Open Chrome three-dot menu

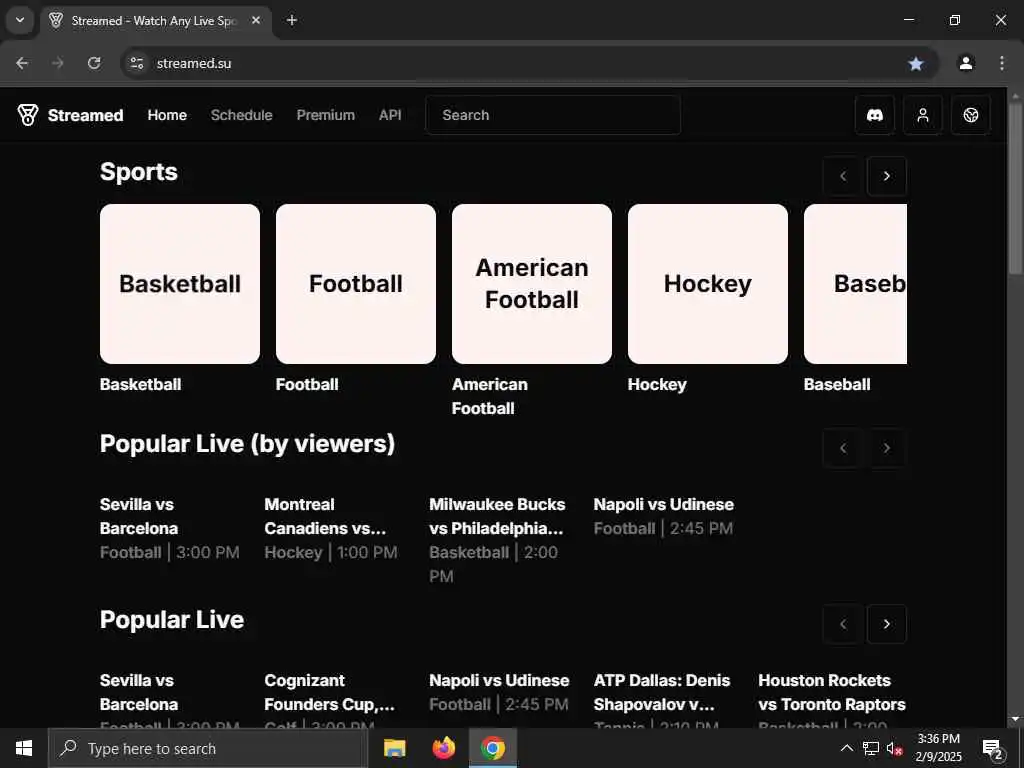1001,63
